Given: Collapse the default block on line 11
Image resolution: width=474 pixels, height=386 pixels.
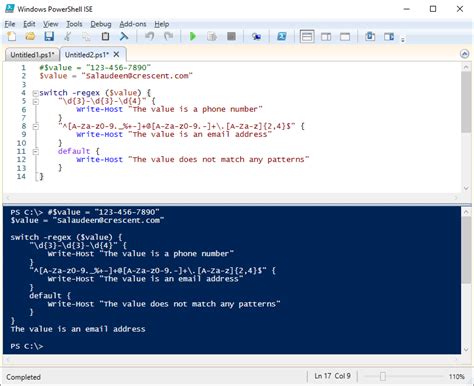Looking at the screenshot, I should pyautogui.click(x=35, y=152).
